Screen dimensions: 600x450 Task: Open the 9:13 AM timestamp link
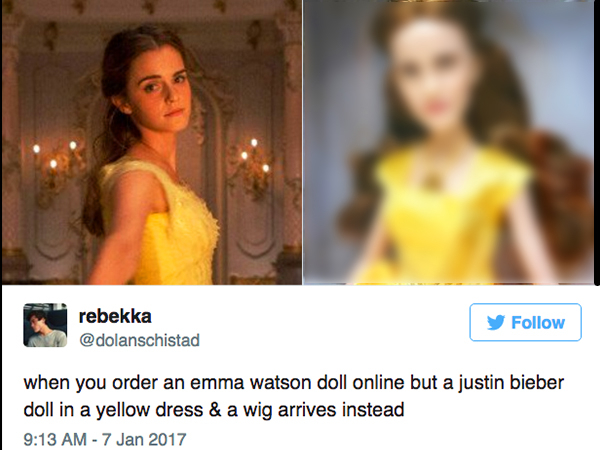tap(55, 439)
